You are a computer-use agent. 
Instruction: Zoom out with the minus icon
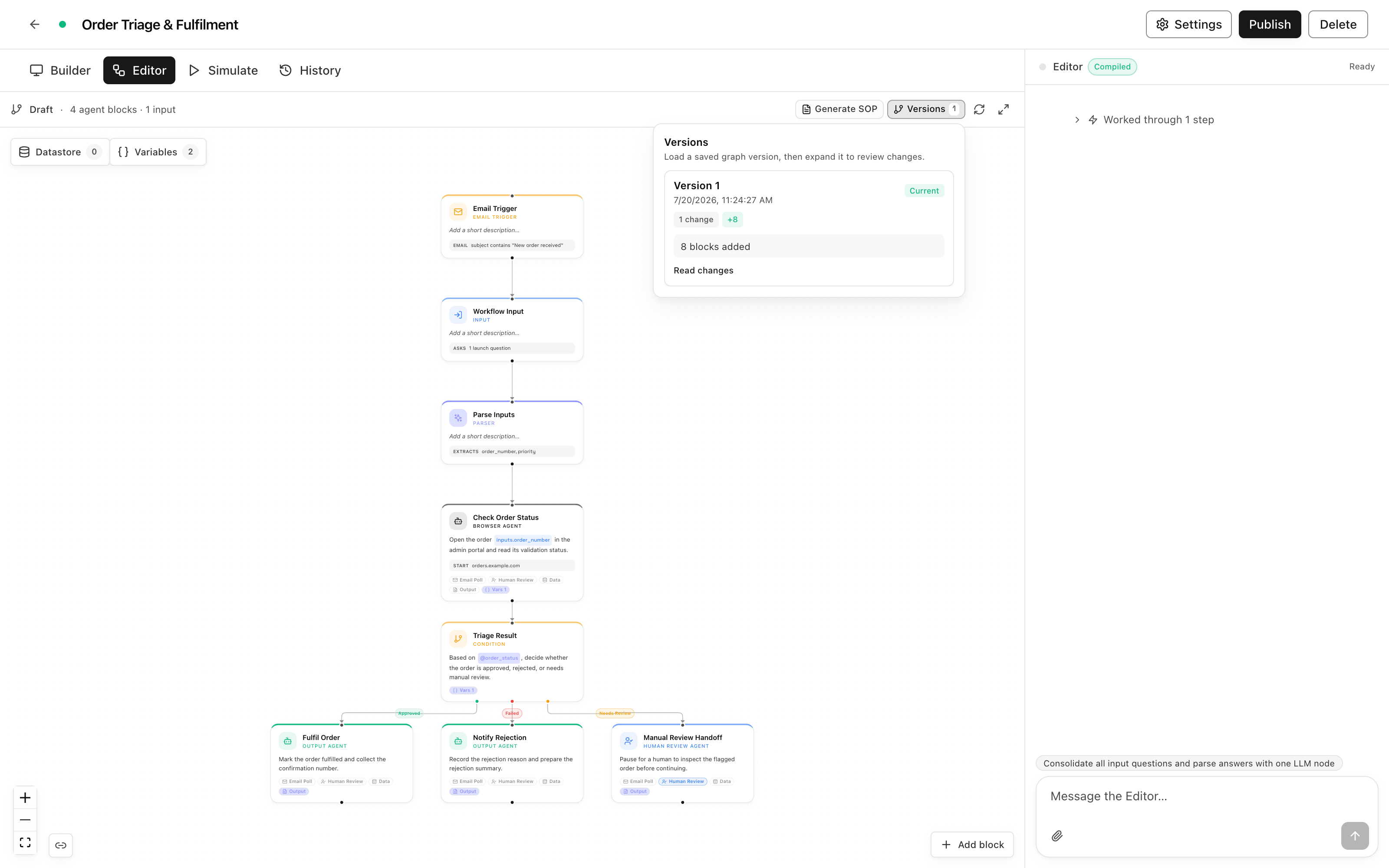coord(25,820)
